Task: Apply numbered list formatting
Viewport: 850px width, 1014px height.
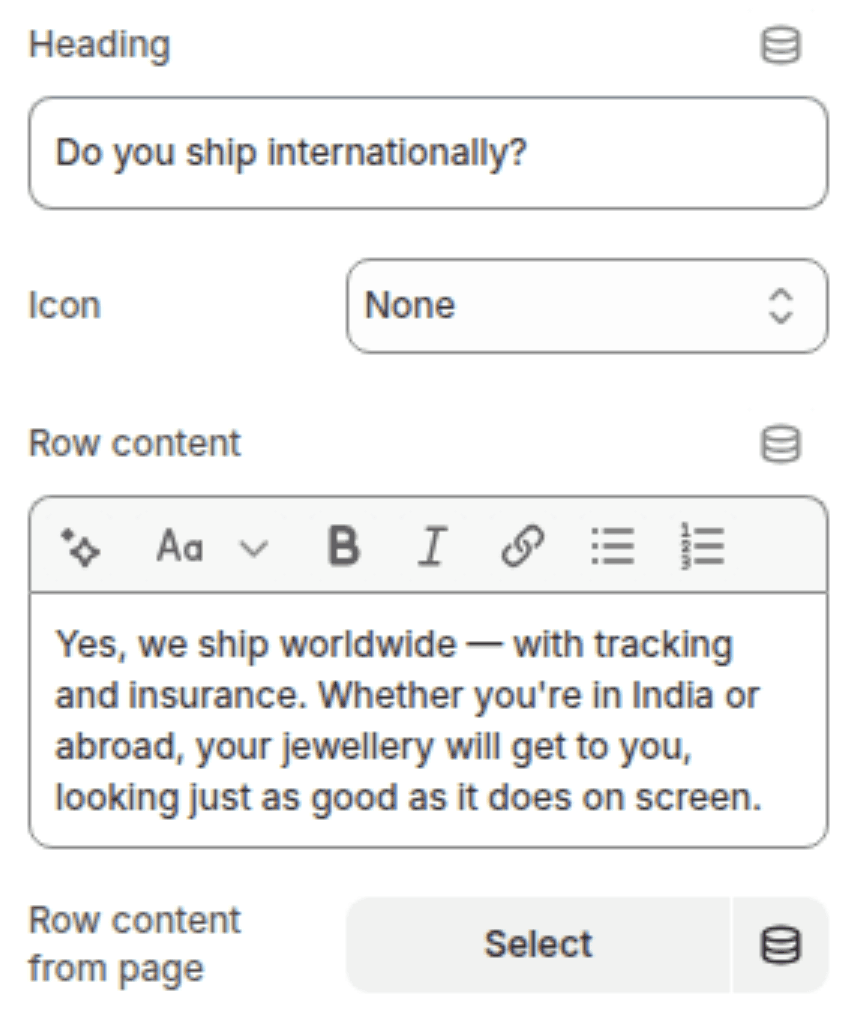Action: [x=701, y=547]
